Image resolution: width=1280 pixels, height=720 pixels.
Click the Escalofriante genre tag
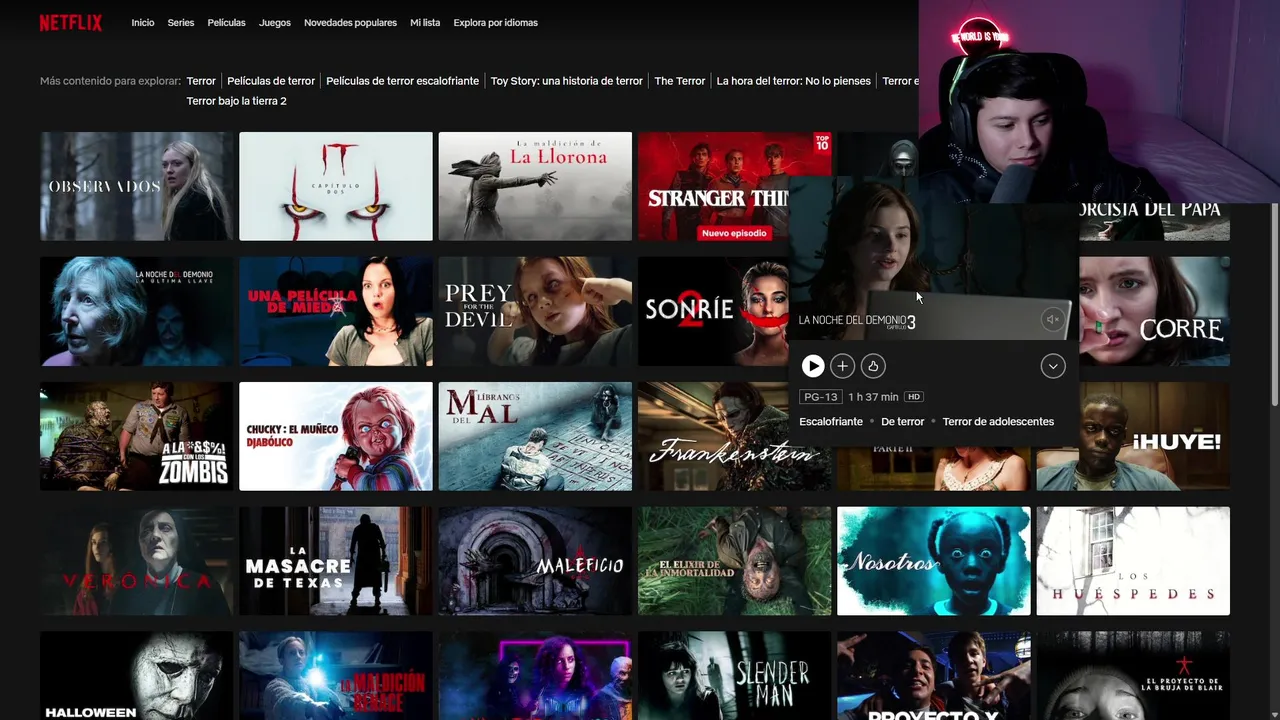click(831, 422)
